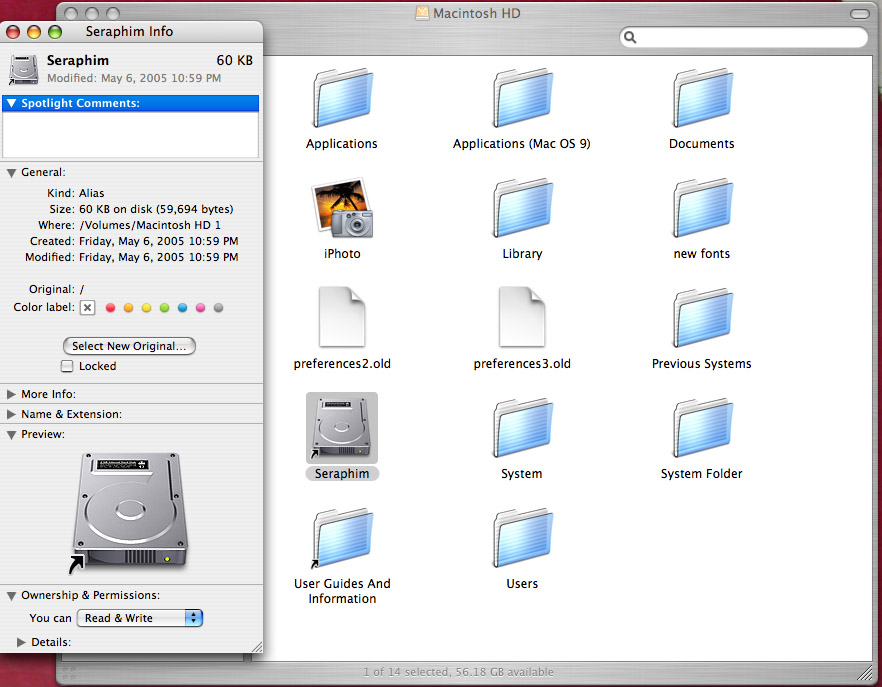
Task: Click the "/Volumes/Macintosh HD 1" path text
Action: point(150,225)
